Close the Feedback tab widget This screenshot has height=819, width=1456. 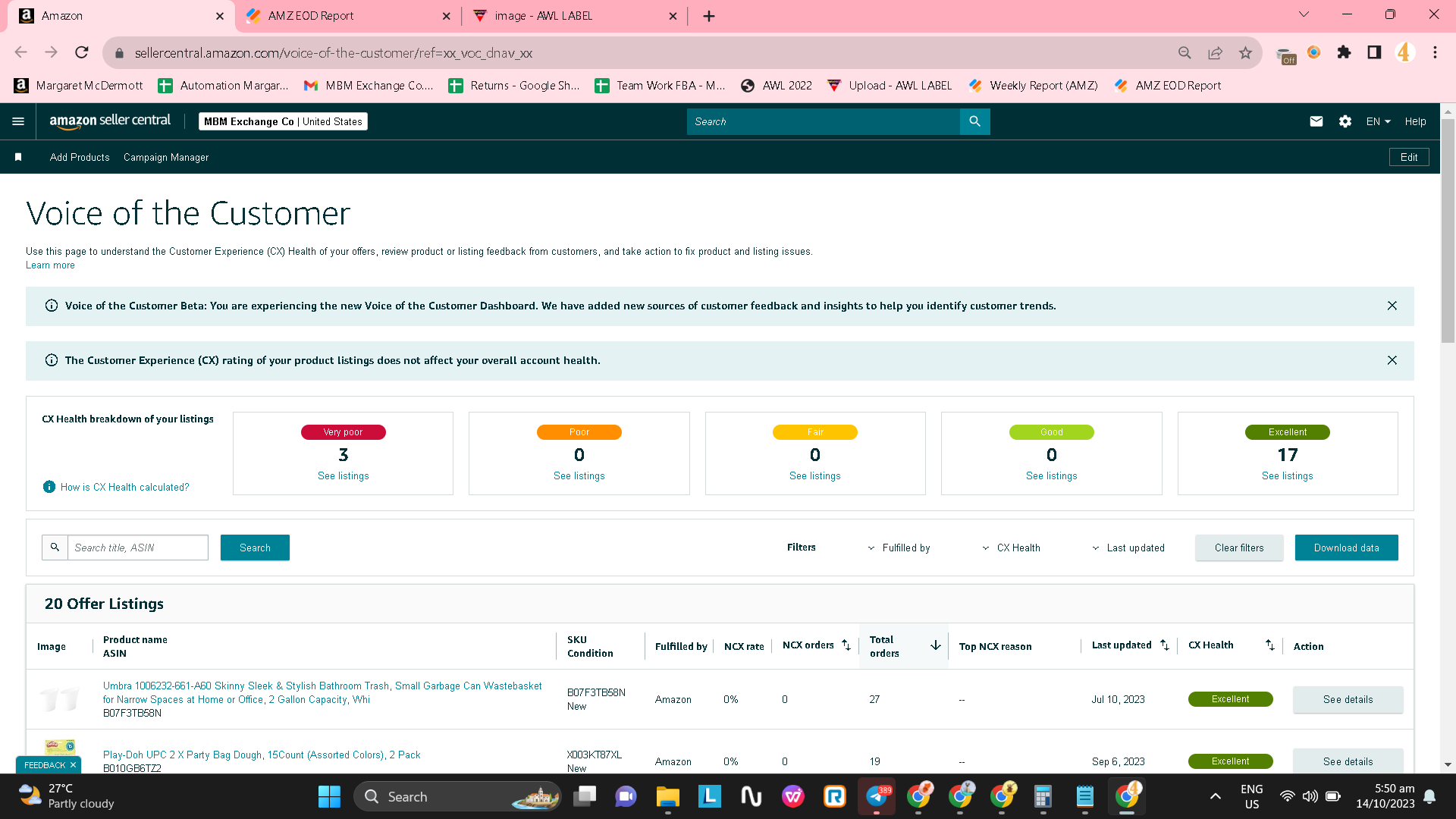73,765
